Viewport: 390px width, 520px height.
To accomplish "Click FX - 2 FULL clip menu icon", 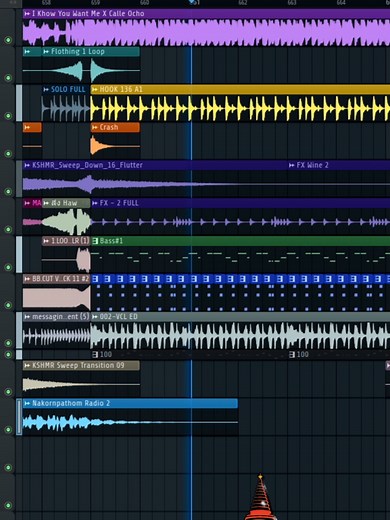I will coord(95,203).
